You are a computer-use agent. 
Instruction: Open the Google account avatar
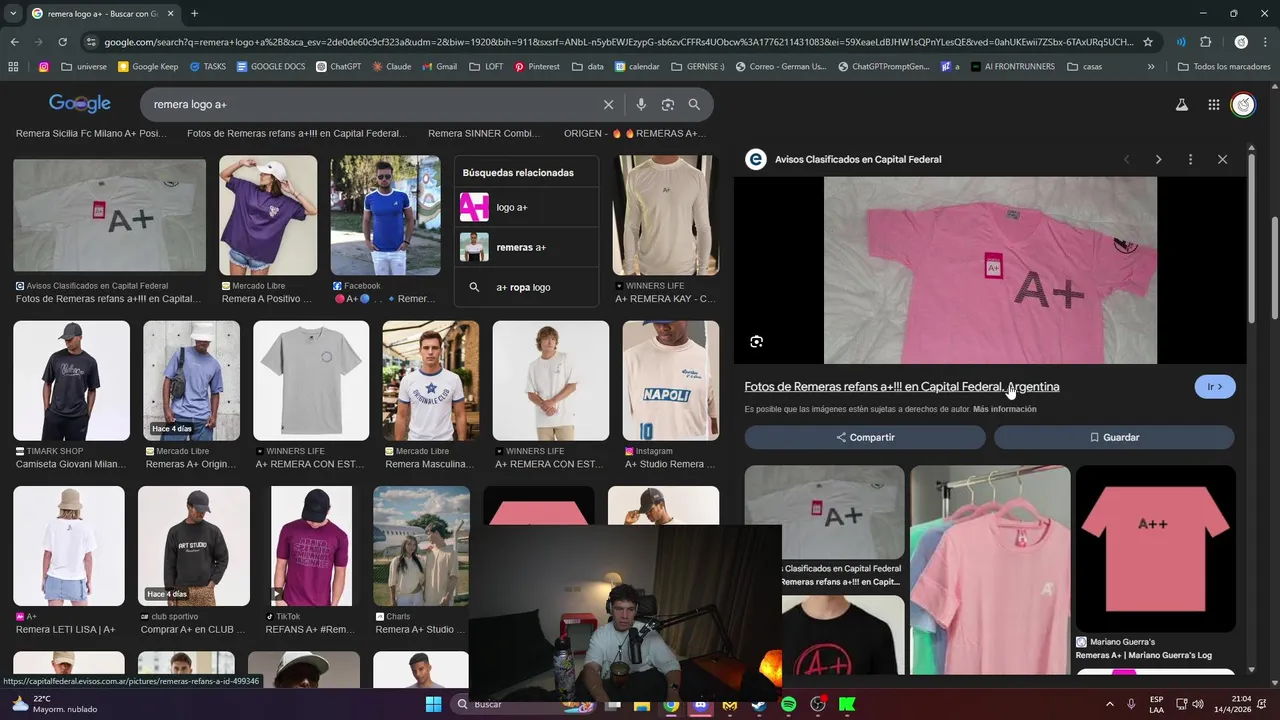tap(1243, 104)
